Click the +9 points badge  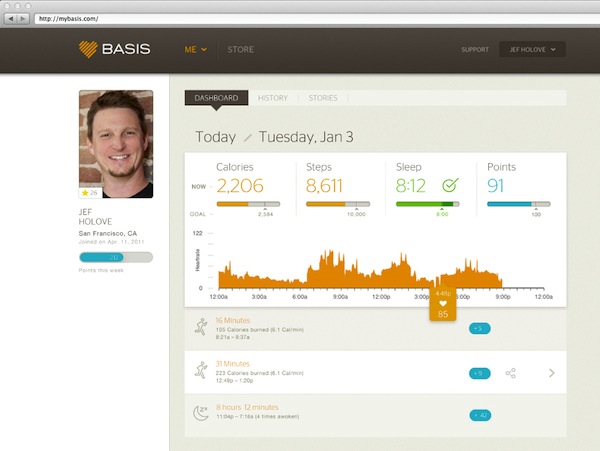click(x=479, y=373)
